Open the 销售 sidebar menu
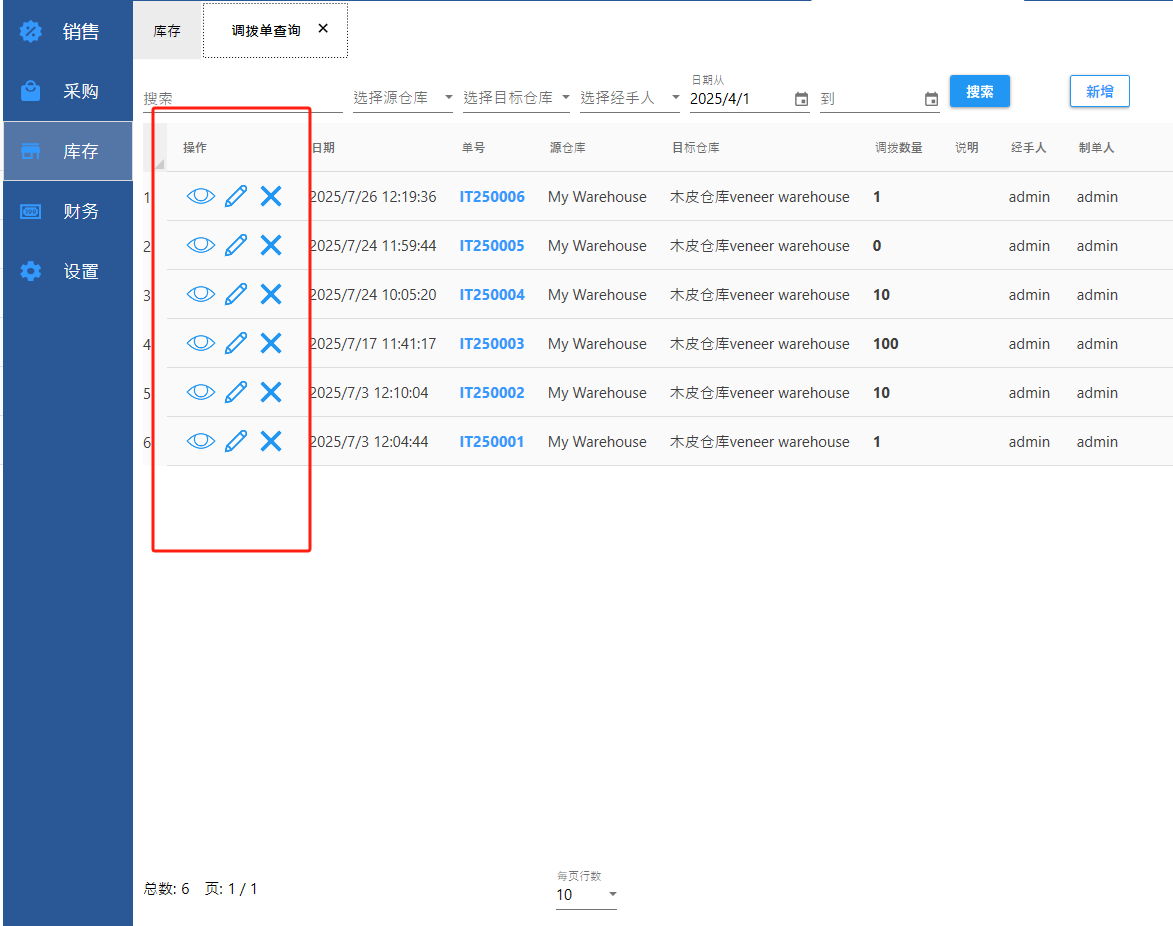The height and width of the screenshot is (926, 1173). 68,32
